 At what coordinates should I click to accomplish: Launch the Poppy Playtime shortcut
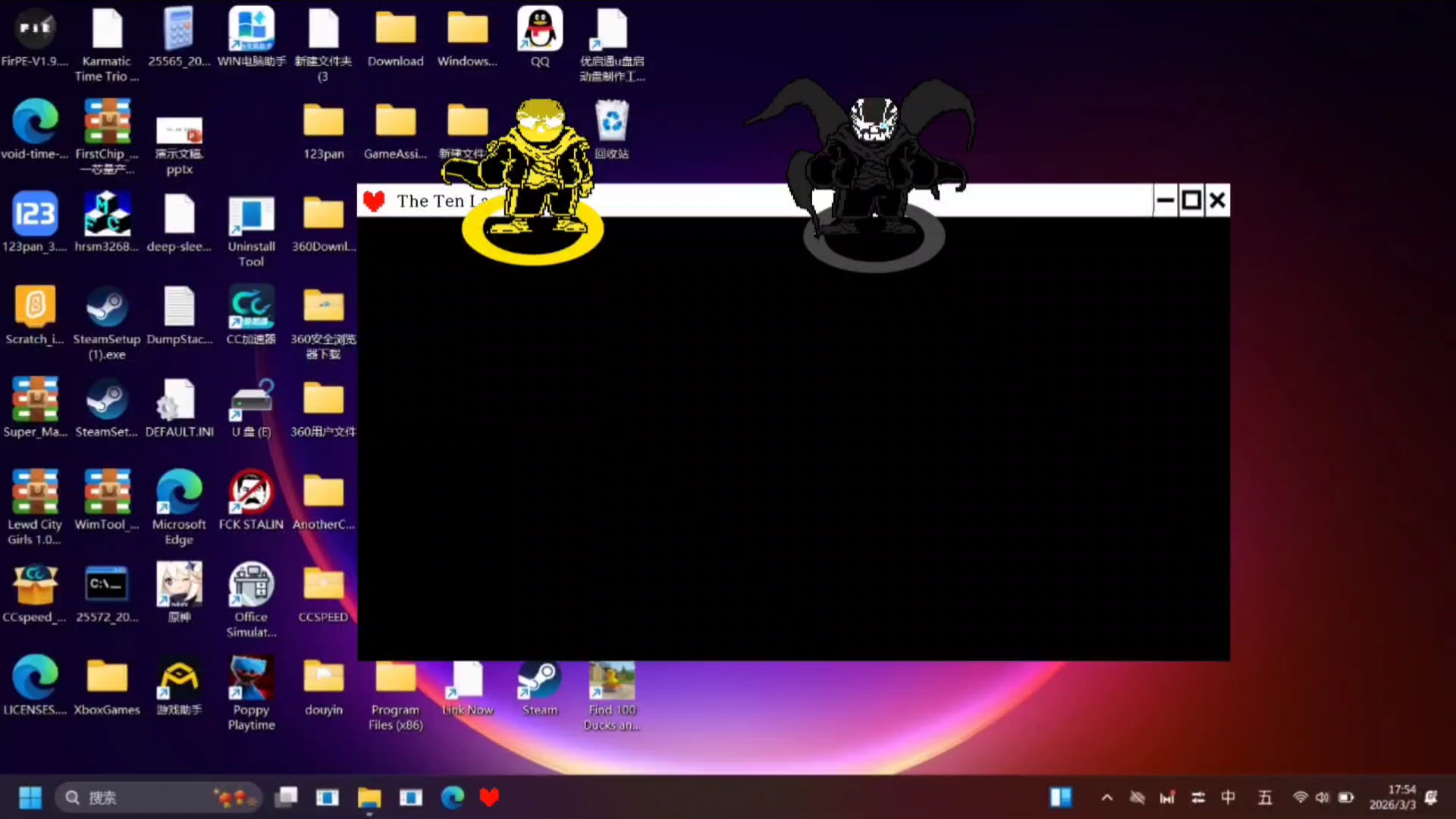tap(252, 677)
